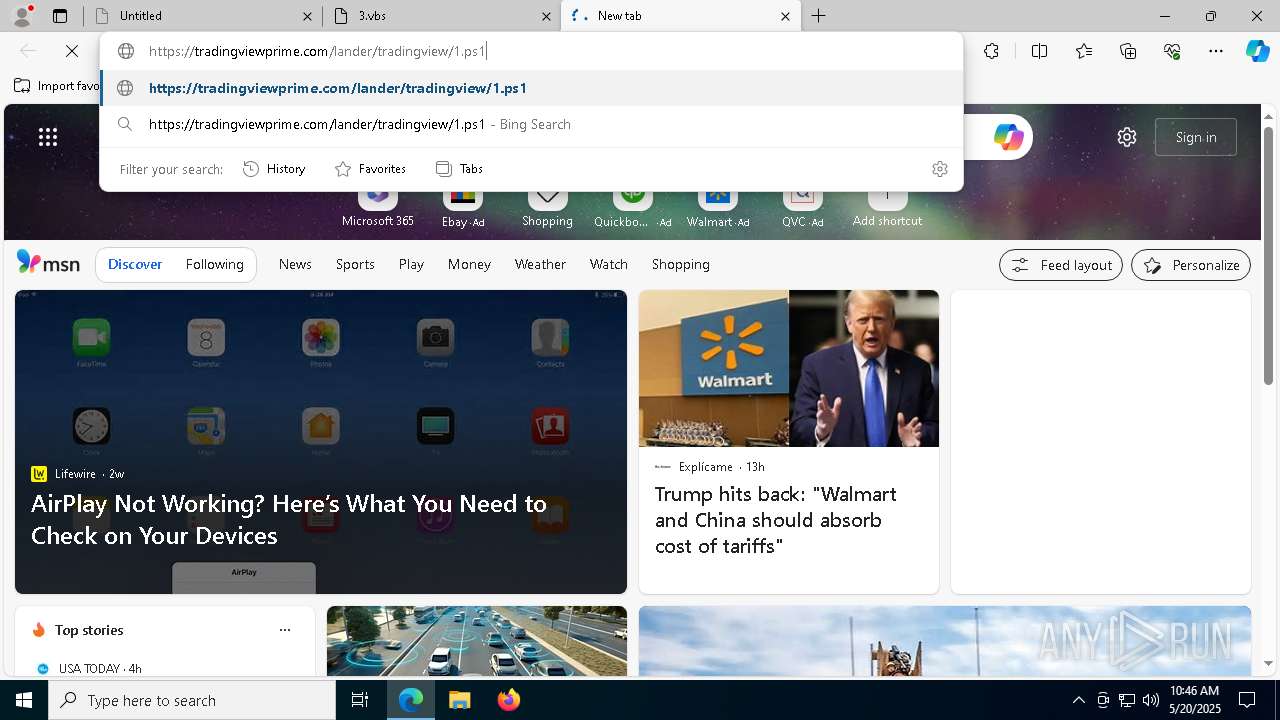Screen dimensions: 1280x720
Task: Open the Collections icon
Action: (x=1128, y=51)
